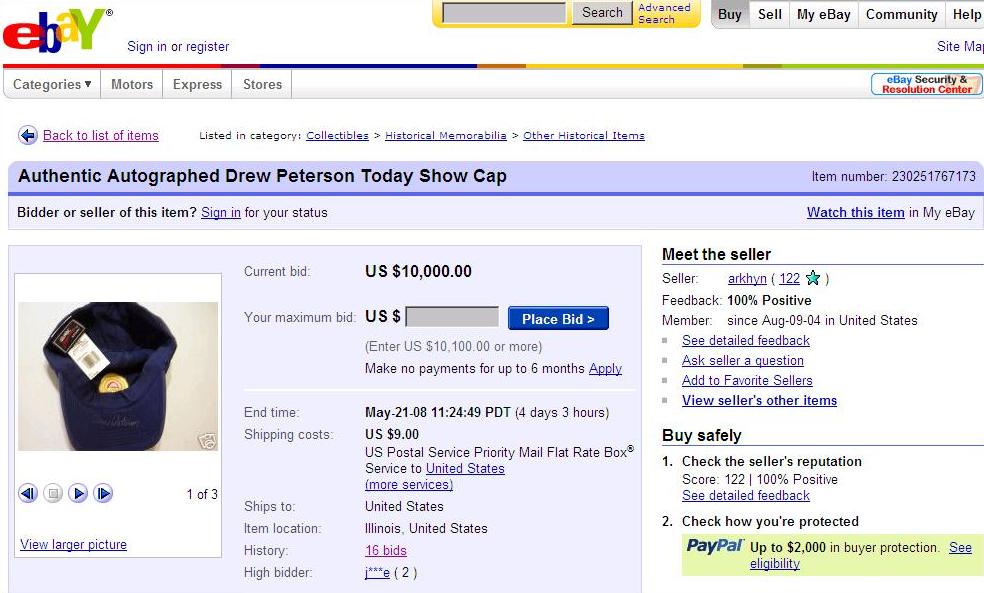This screenshot has width=984, height=593.
Task: Click Watch this item link
Action: (855, 213)
